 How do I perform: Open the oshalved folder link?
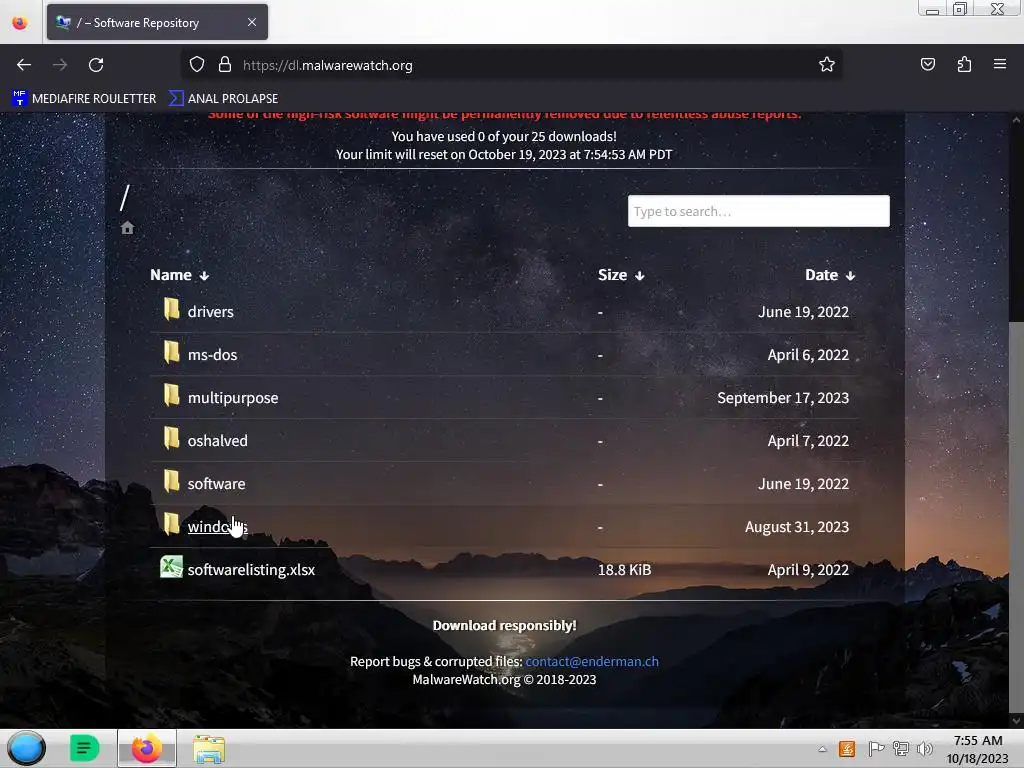point(217,441)
